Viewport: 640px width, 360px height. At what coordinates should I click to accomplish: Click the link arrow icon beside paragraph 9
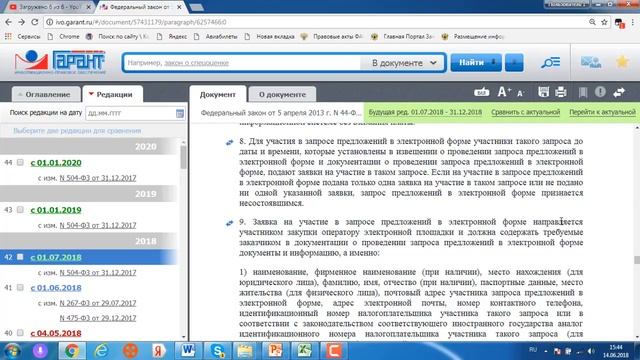tap(229, 223)
